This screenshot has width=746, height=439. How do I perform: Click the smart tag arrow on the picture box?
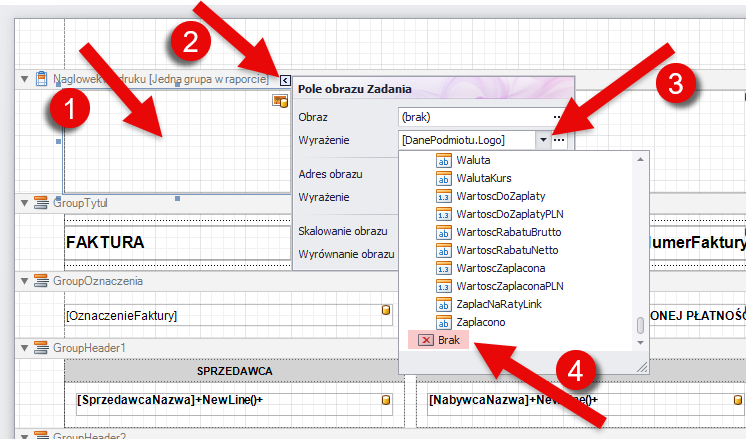coord(285,81)
